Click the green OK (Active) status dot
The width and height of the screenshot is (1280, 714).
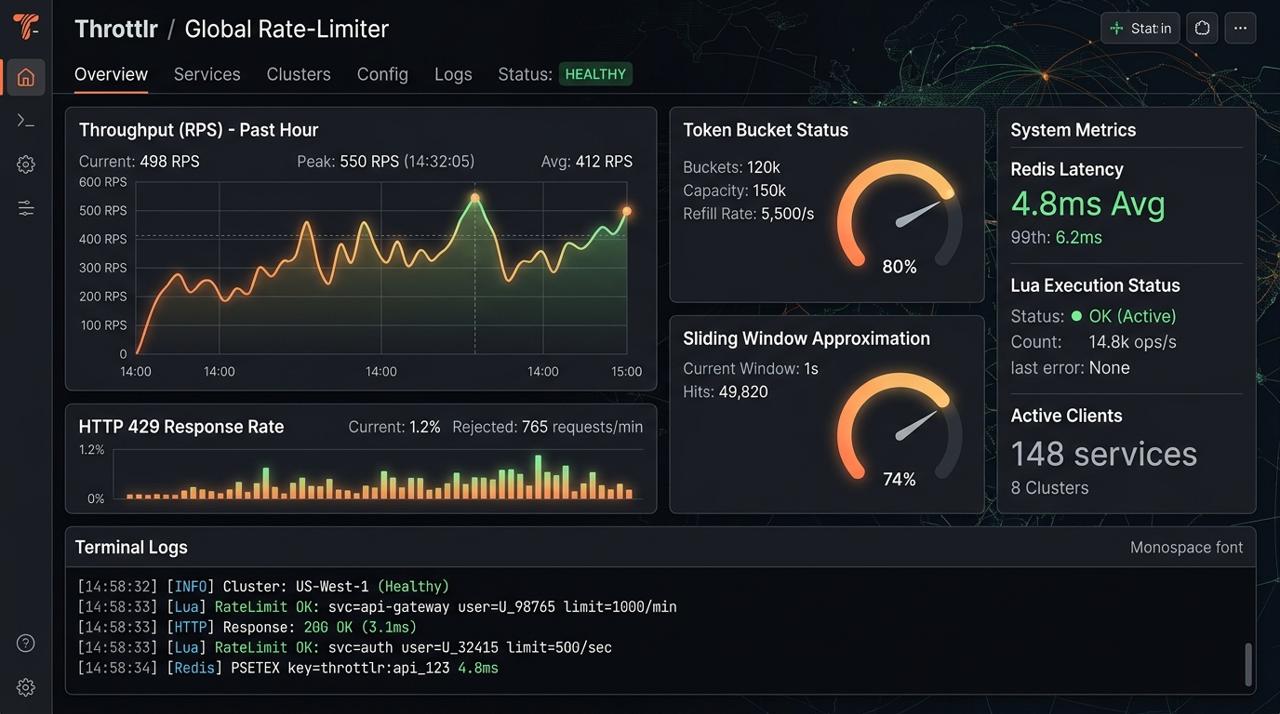[x=1077, y=316]
